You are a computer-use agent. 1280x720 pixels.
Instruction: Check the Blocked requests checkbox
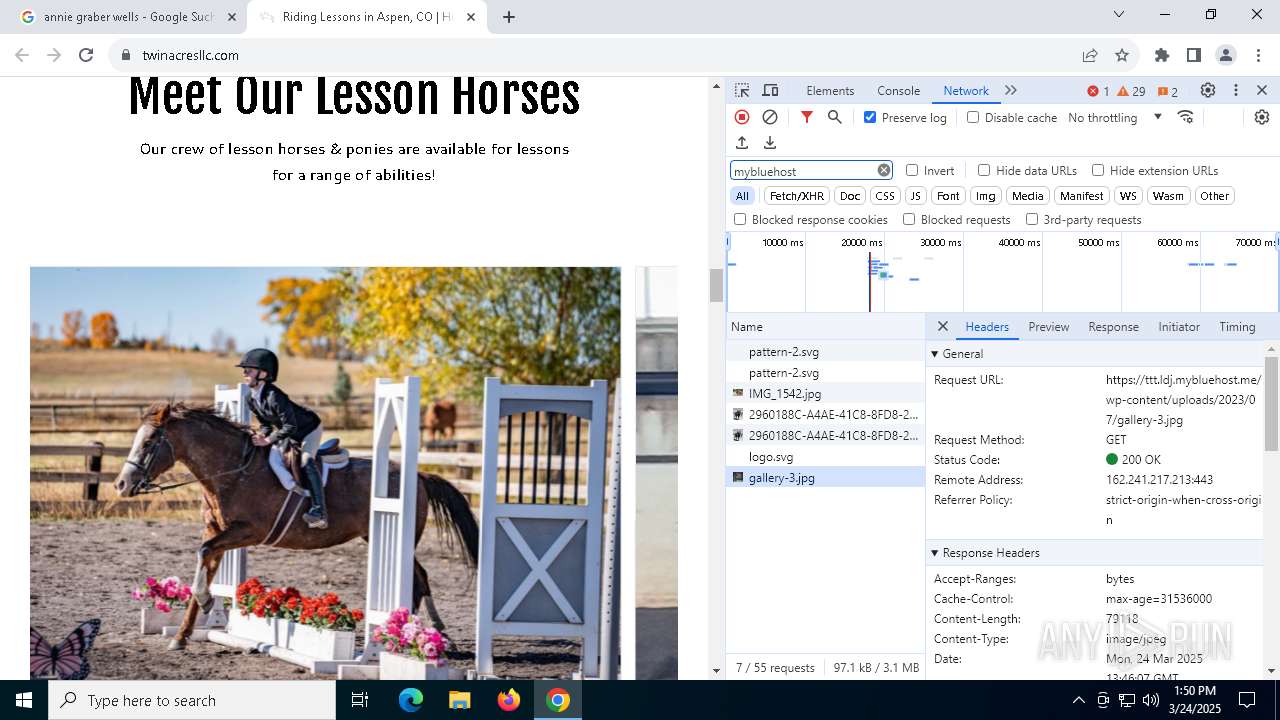coord(909,219)
